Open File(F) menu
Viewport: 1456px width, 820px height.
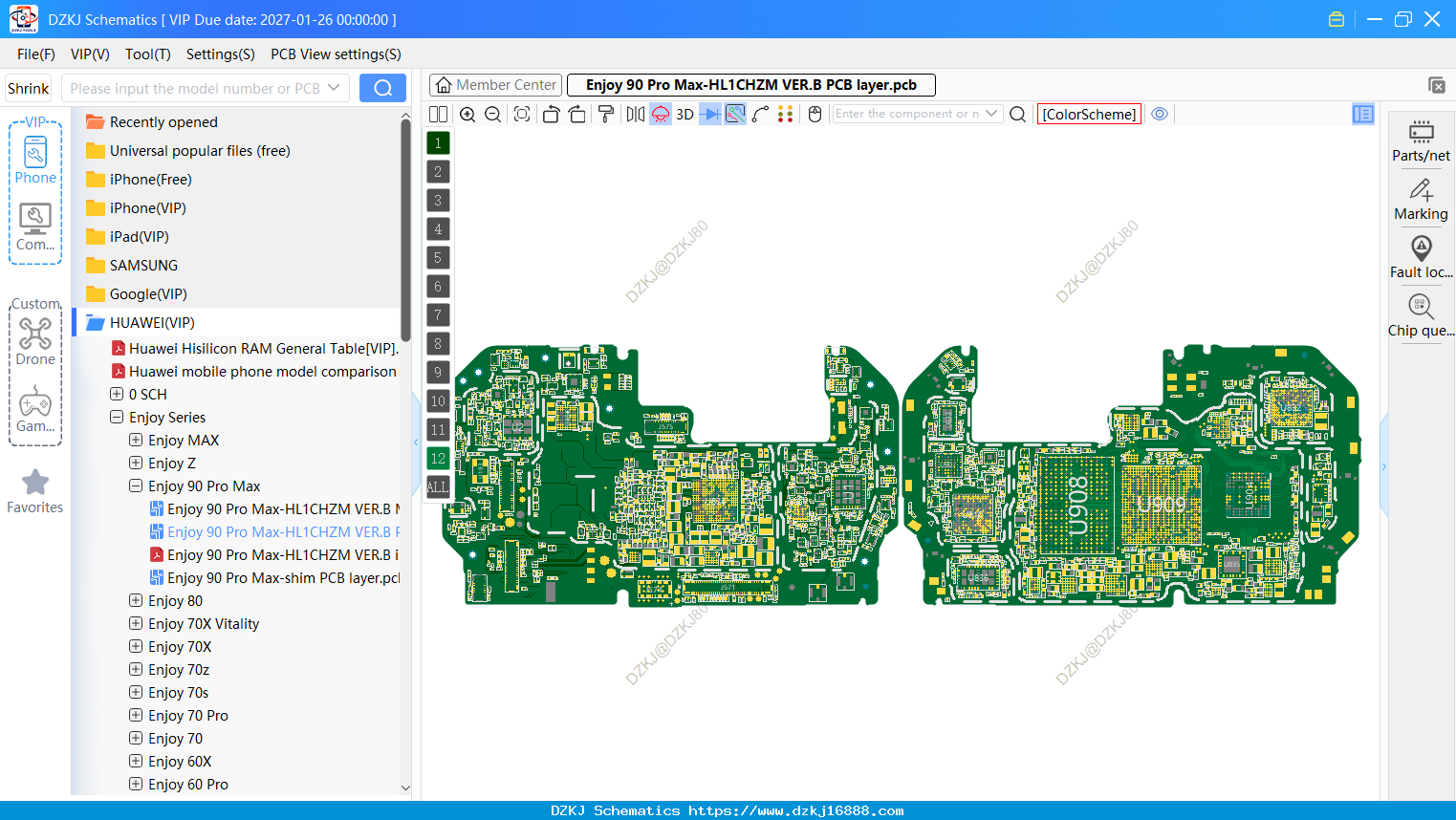click(x=36, y=54)
